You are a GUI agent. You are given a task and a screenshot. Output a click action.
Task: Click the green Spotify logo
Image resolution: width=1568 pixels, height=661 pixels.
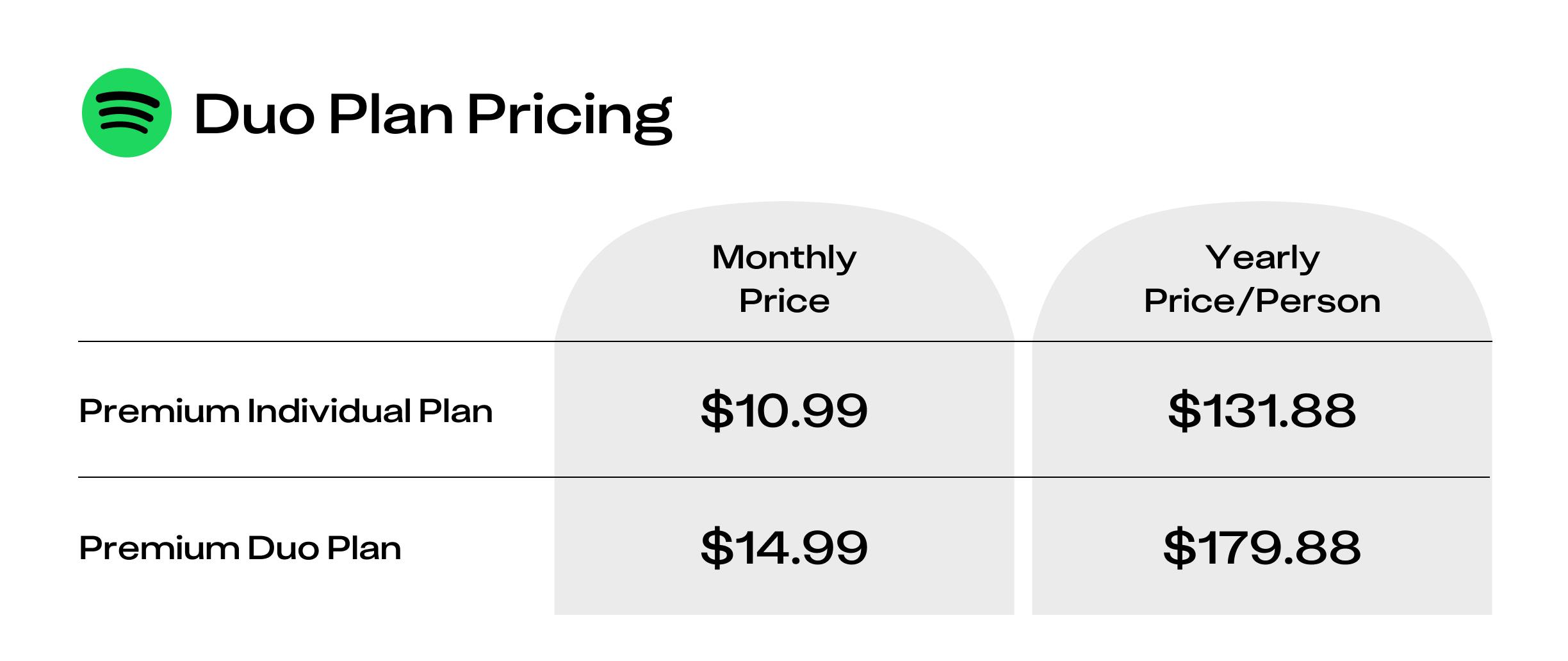point(127,113)
